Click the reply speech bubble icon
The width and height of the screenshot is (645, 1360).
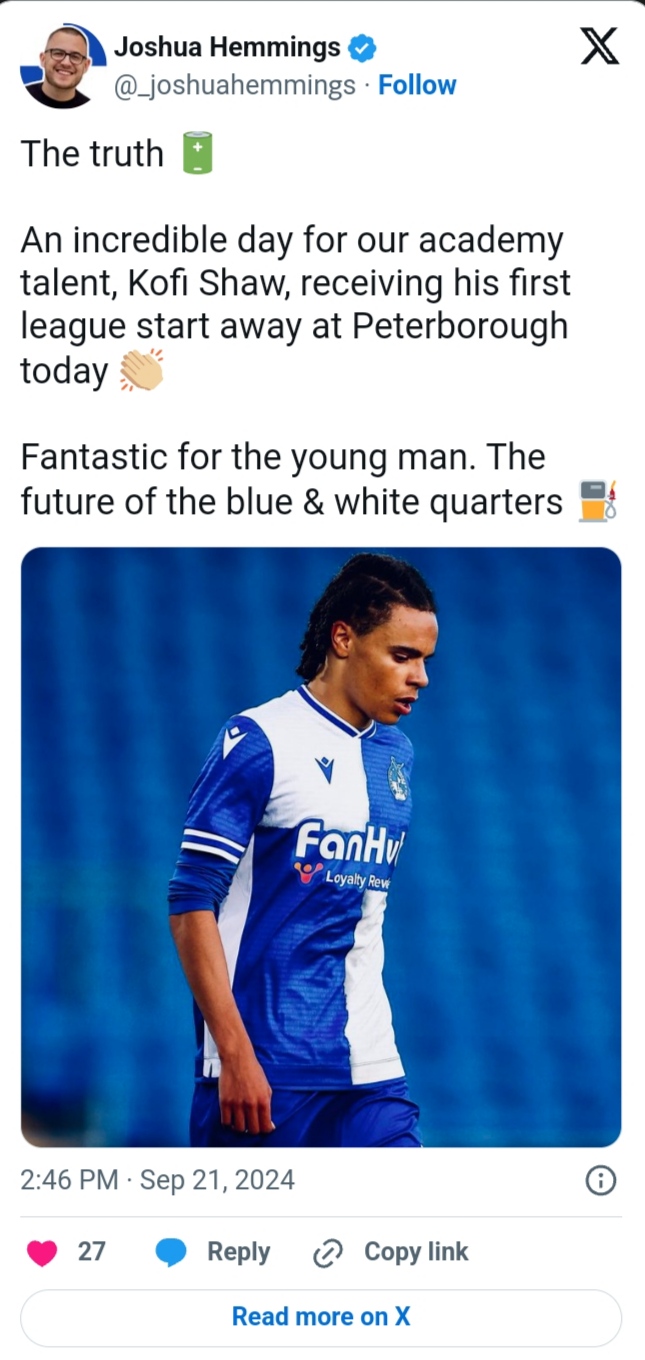(172, 1252)
